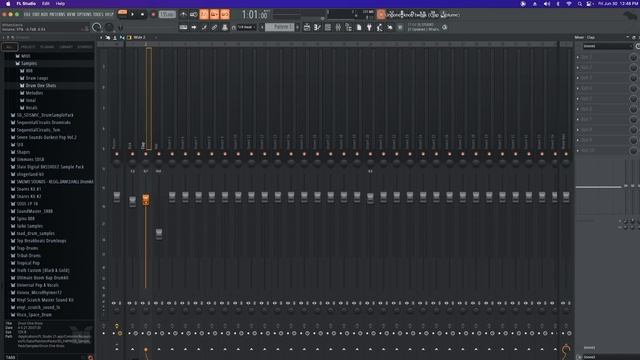Open the Slot 3 effect arrow
Viewport: 640px width, 360px height.
pyautogui.click(x=578, y=78)
